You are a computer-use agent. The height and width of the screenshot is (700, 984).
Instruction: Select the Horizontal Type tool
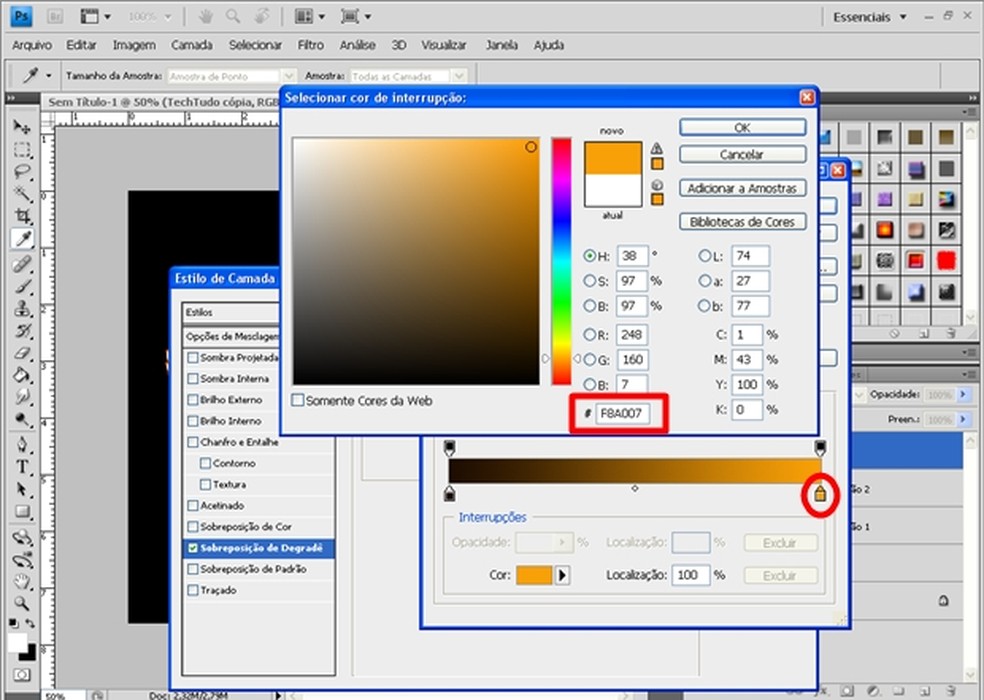tap(22, 467)
